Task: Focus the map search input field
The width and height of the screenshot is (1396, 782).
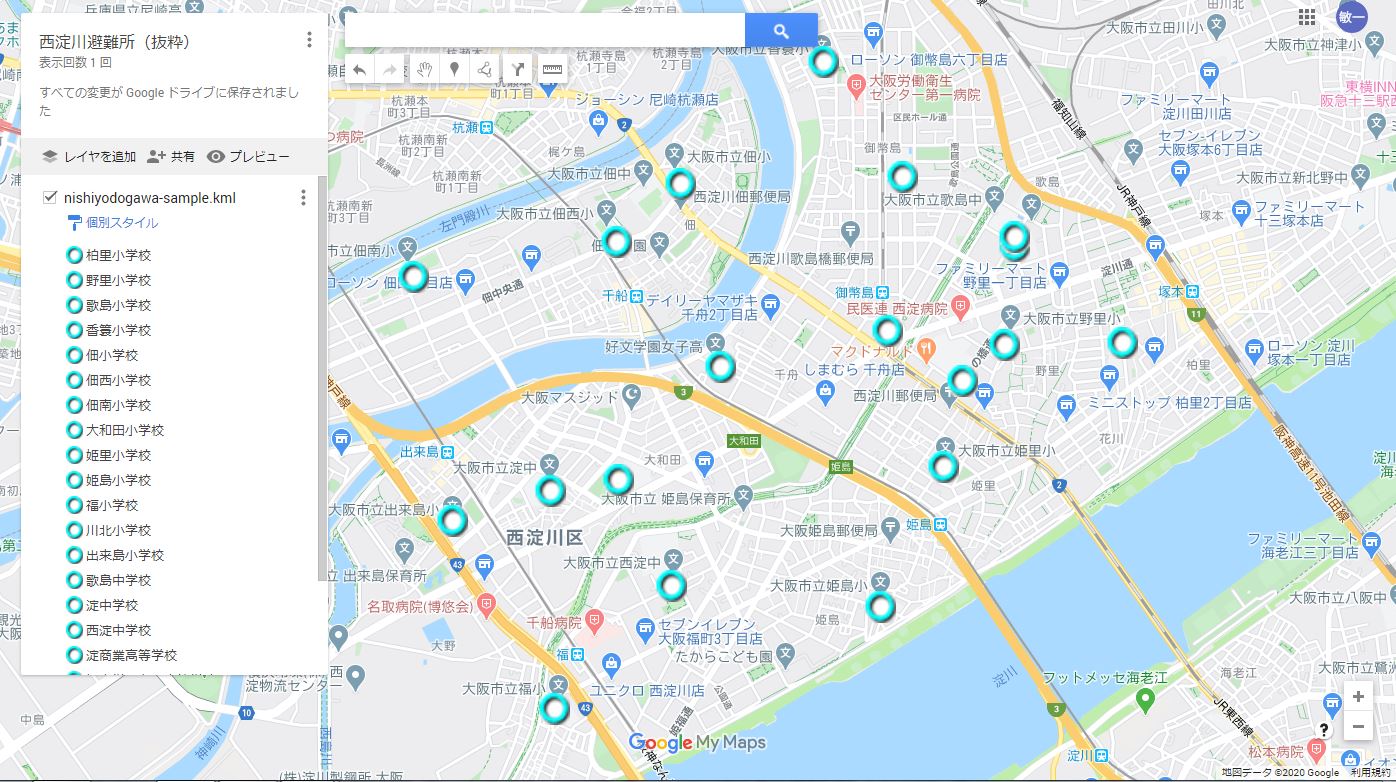Action: (545, 30)
